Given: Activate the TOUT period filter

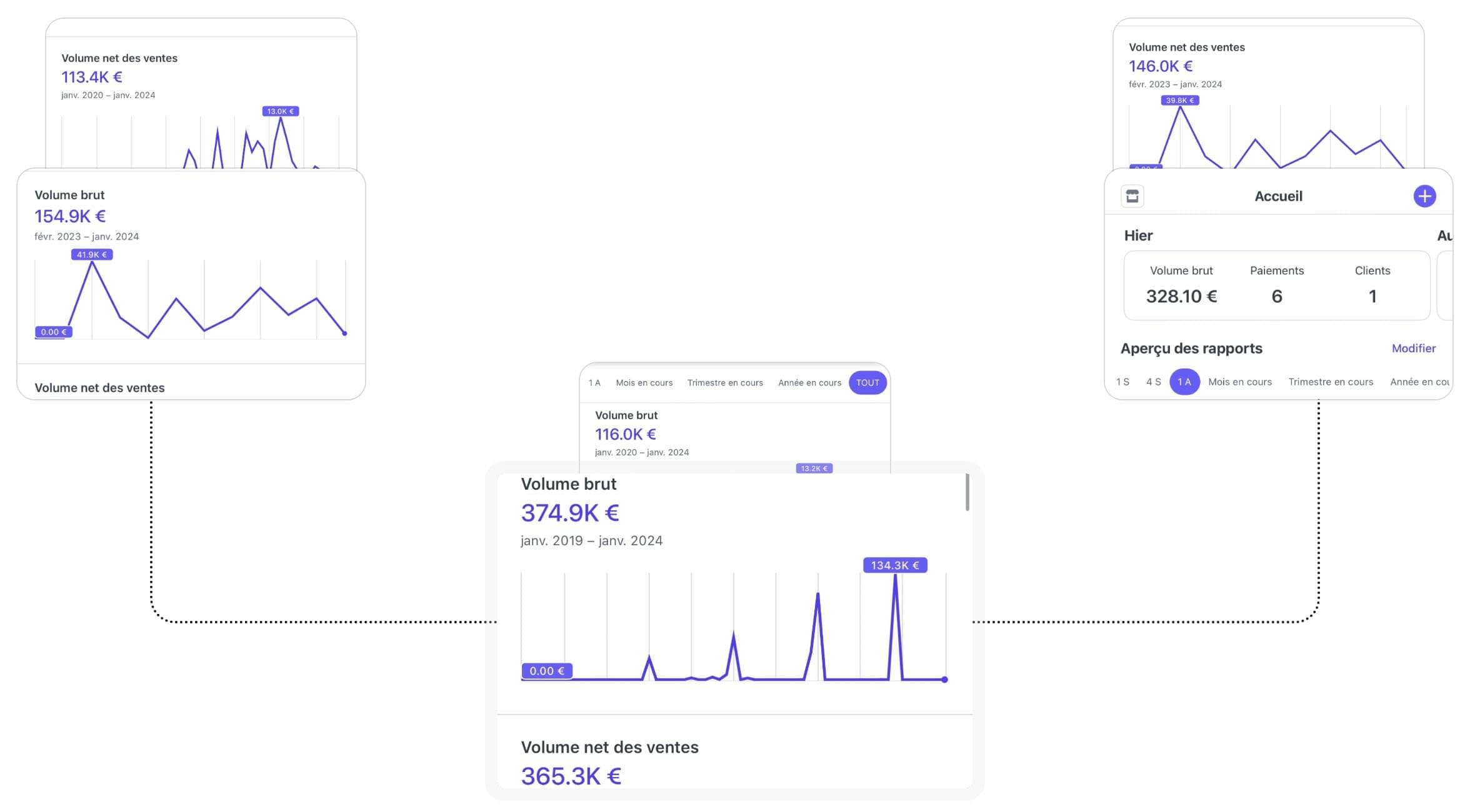Looking at the screenshot, I should click(x=867, y=383).
